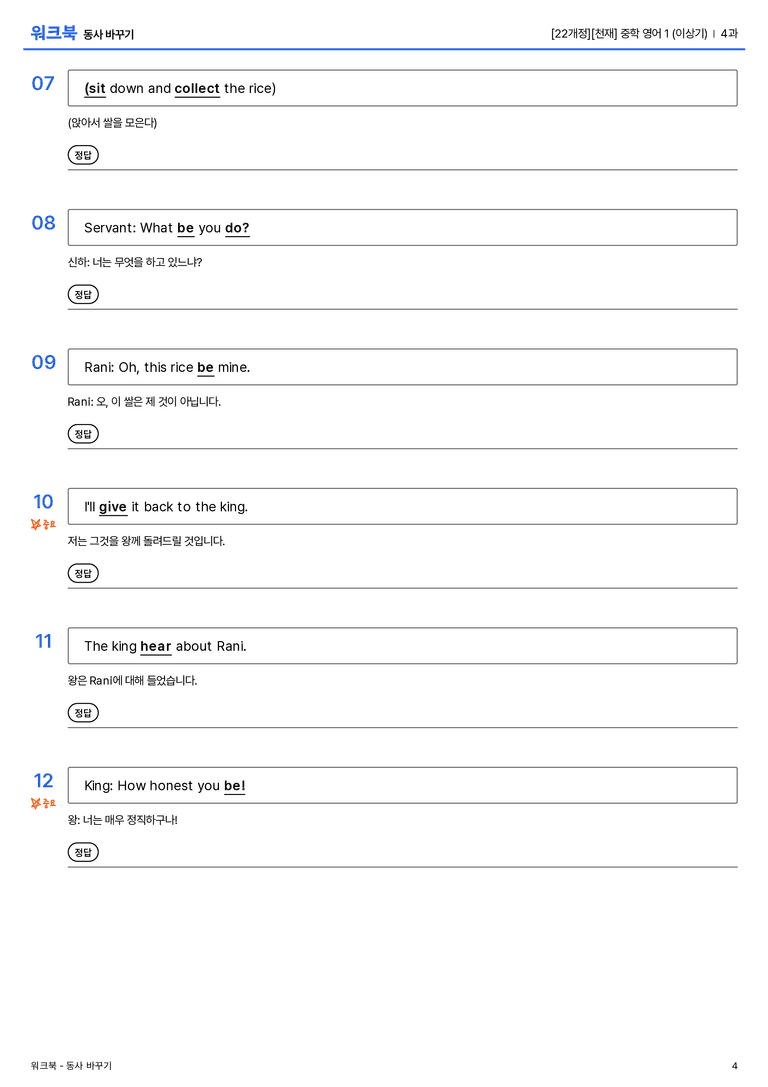Click the header text '[22개정][천재] 중학 영어 1'
Image resolution: width=768 pixels, height=1087 pixels.
[609, 33]
